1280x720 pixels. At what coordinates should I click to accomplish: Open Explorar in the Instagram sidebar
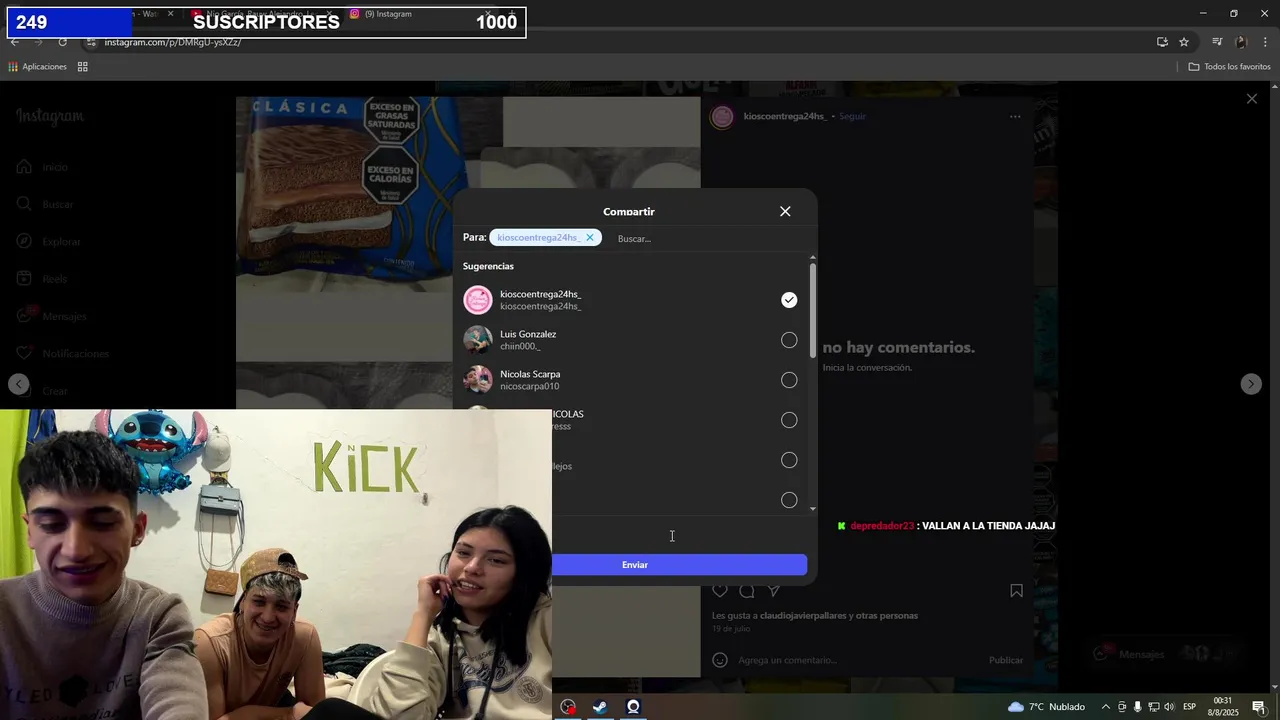48,241
